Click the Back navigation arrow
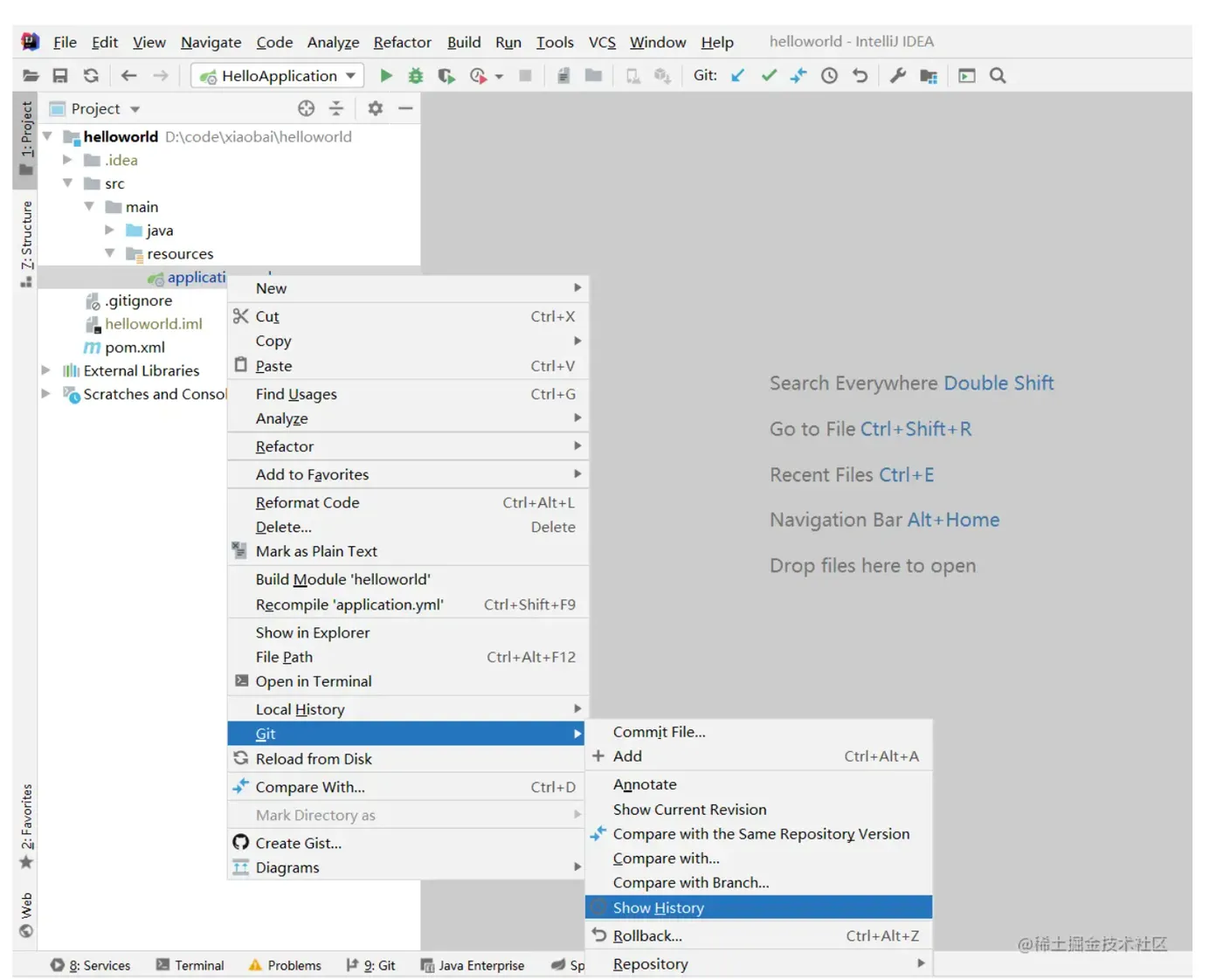This screenshot has height=980, width=1223. [128, 76]
